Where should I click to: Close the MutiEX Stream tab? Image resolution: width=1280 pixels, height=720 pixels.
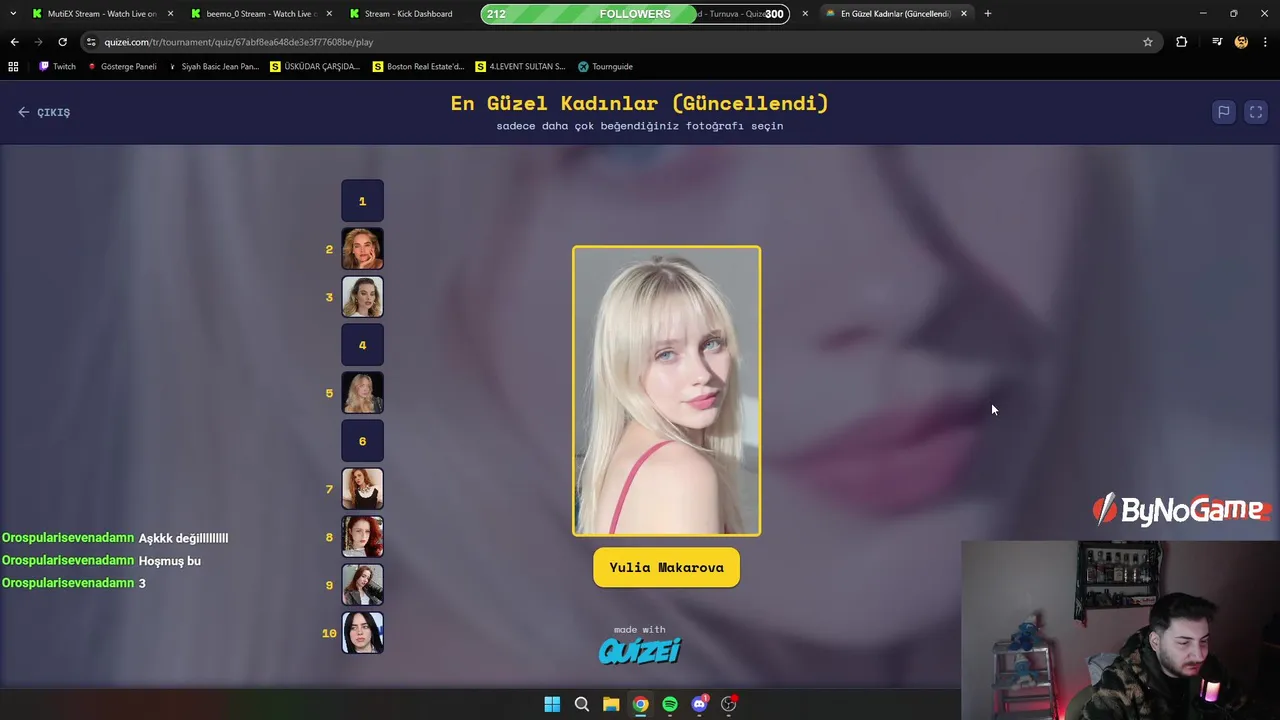click(x=170, y=14)
